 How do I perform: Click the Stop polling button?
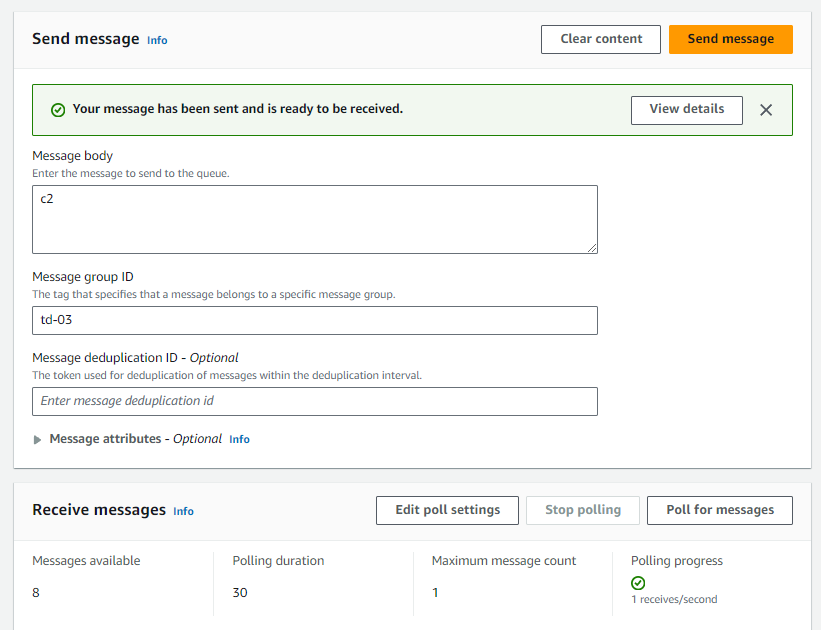[x=582, y=510]
